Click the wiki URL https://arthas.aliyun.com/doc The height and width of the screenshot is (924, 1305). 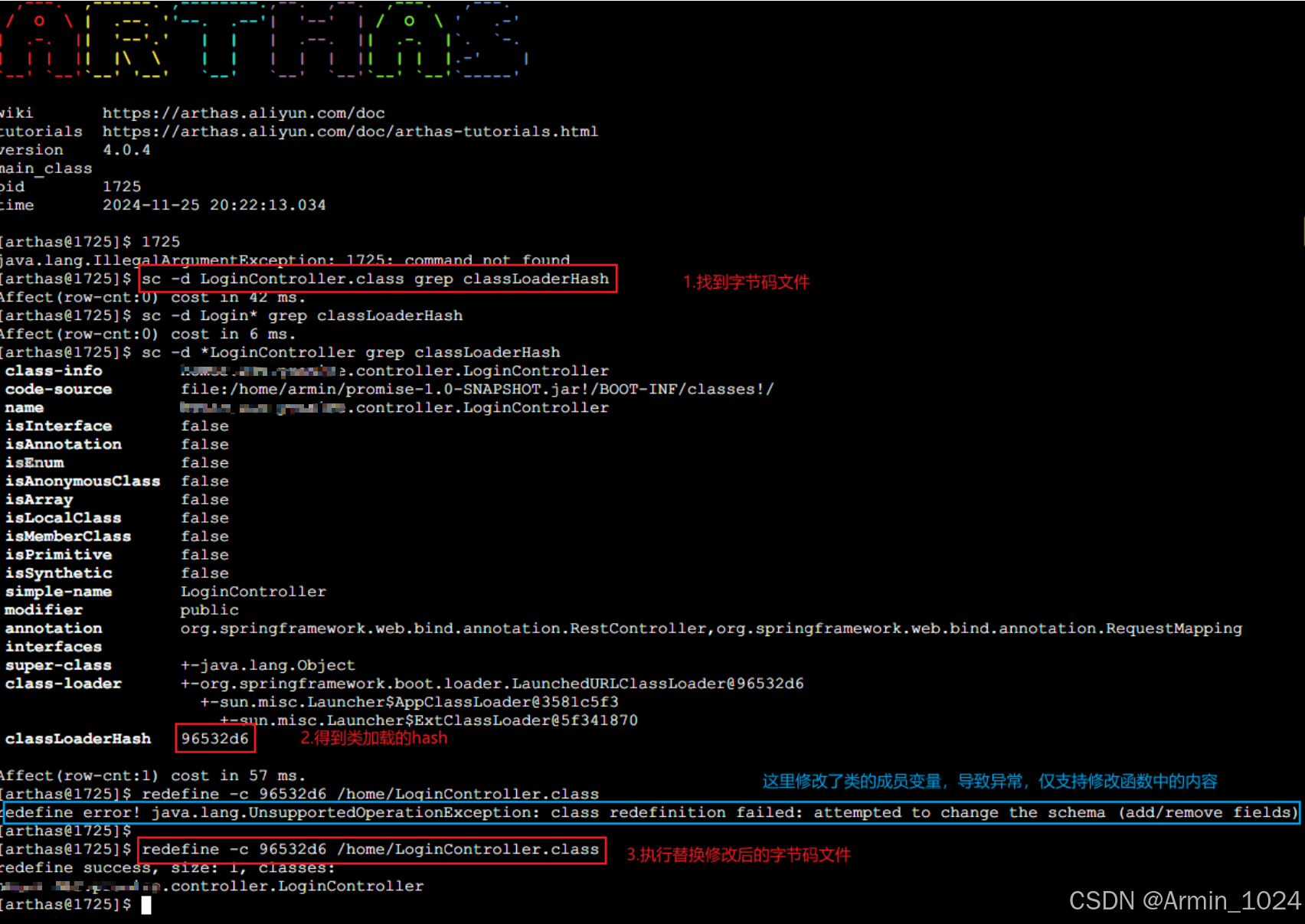[x=244, y=113]
